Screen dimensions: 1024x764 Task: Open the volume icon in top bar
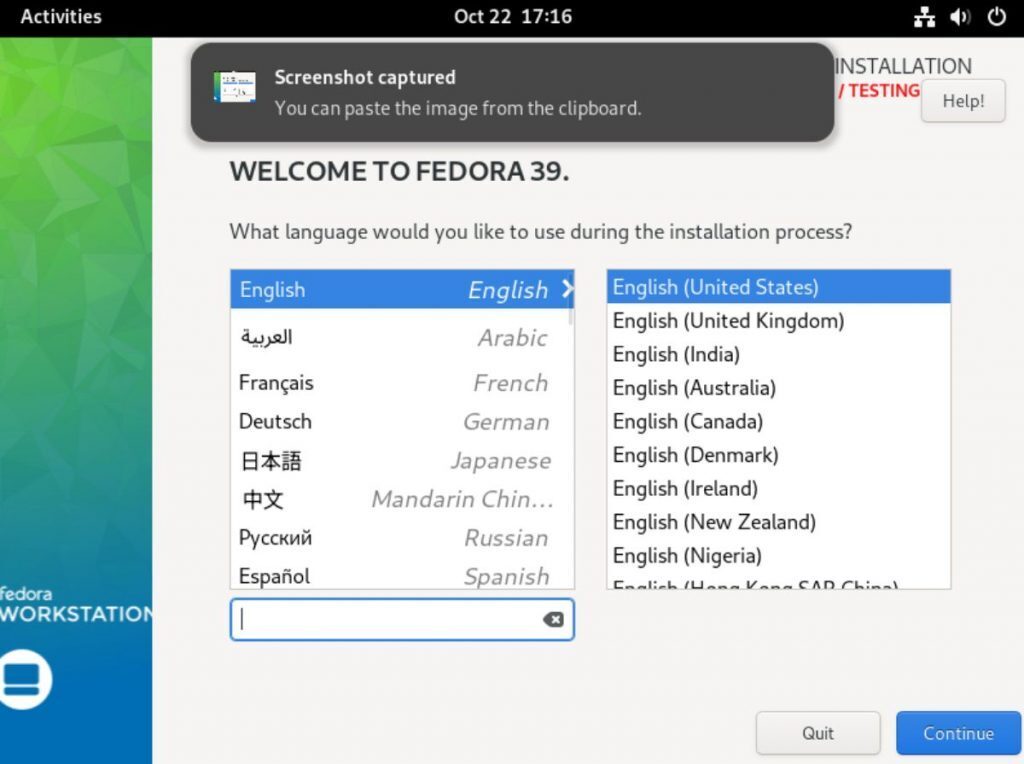click(x=959, y=16)
